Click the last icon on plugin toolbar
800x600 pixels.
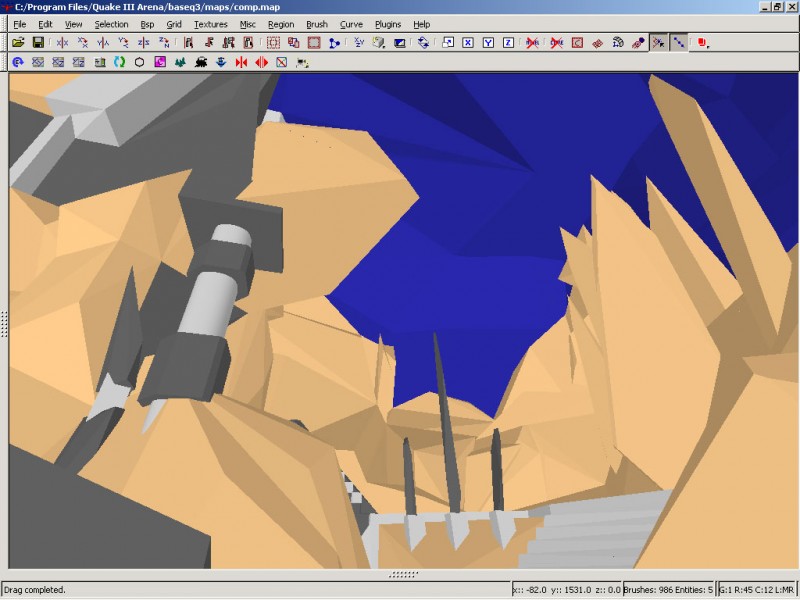tap(302, 62)
